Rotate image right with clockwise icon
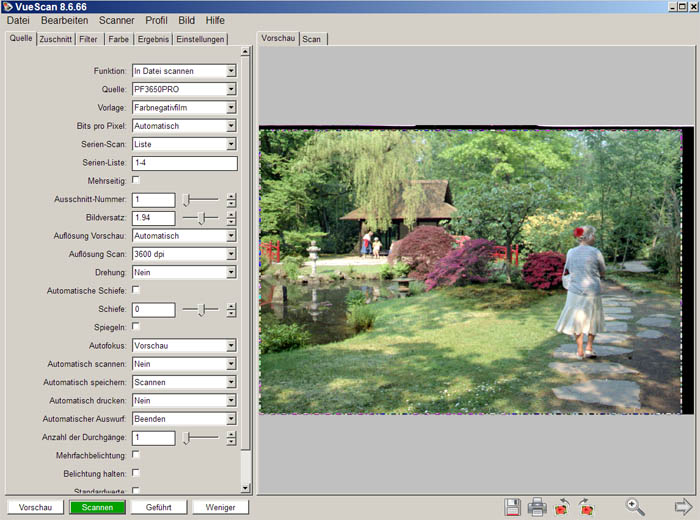The width and height of the screenshot is (700, 520). (586, 507)
